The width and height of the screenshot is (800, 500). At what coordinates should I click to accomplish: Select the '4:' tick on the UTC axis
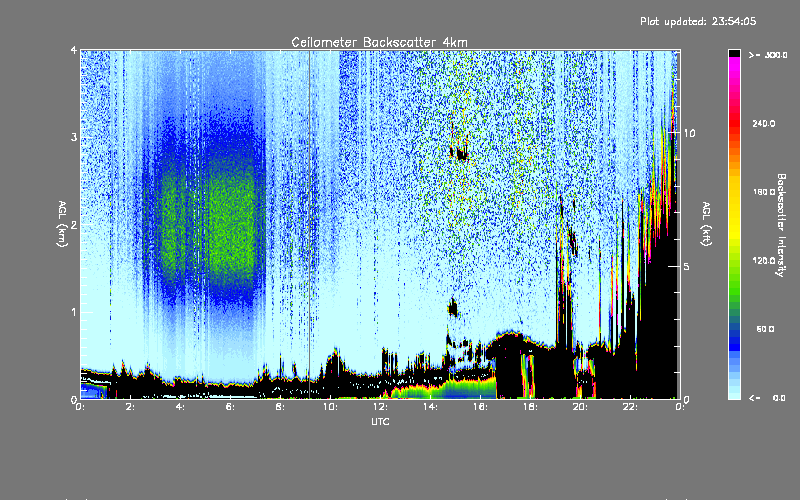point(180,407)
